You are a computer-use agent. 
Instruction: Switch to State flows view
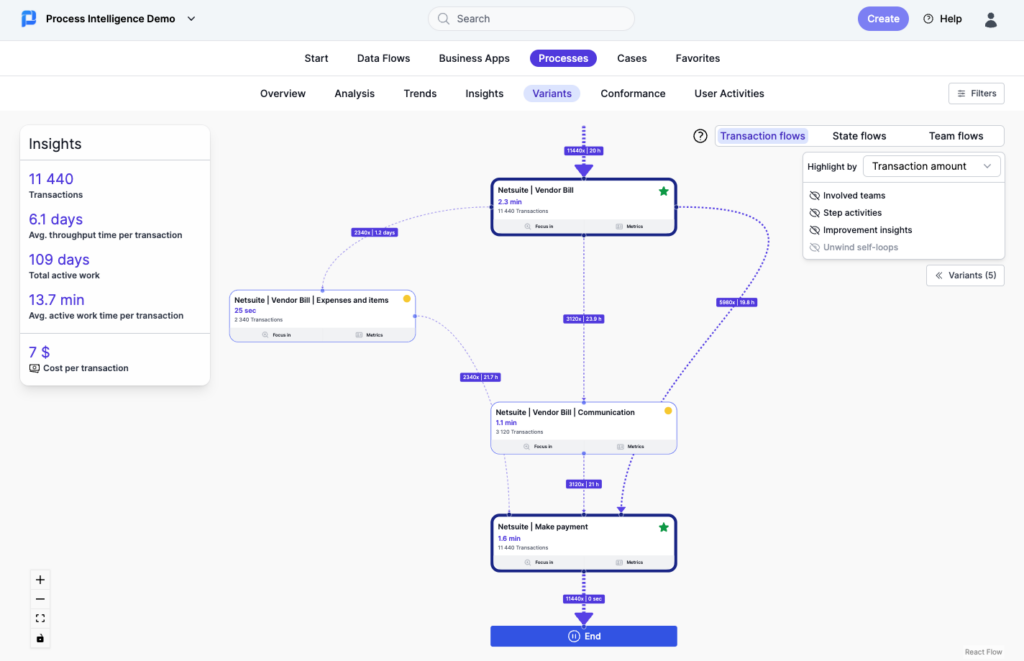(x=859, y=136)
